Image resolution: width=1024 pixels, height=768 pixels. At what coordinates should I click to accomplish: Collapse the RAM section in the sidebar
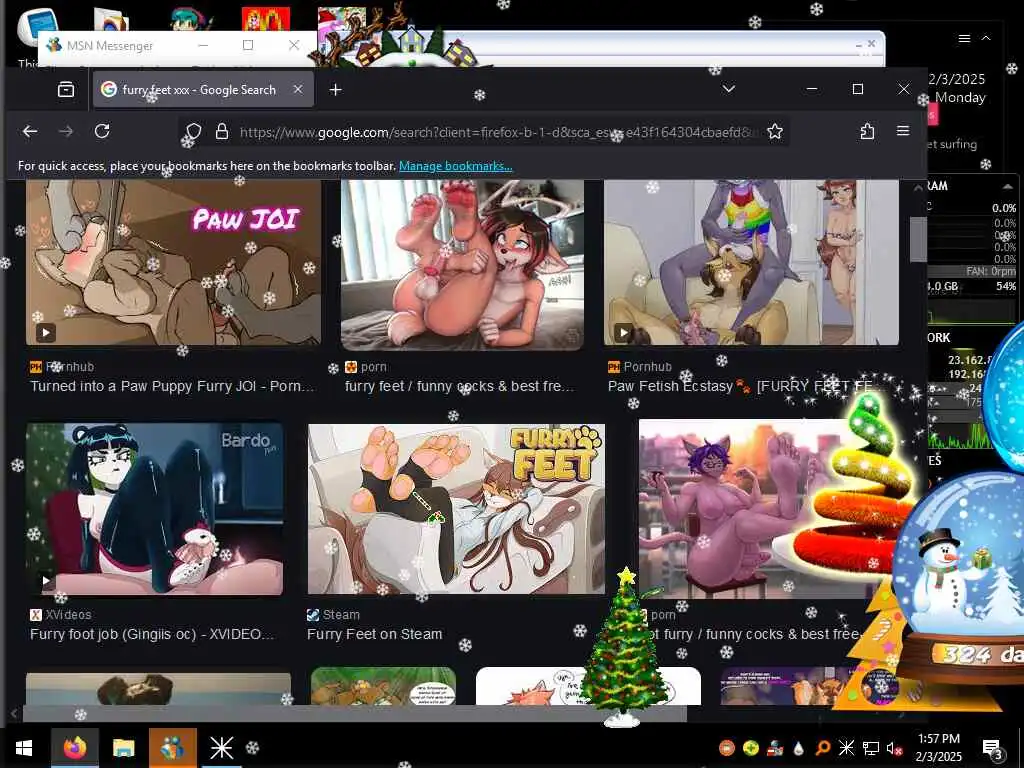pyautogui.click(x=1008, y=187)
